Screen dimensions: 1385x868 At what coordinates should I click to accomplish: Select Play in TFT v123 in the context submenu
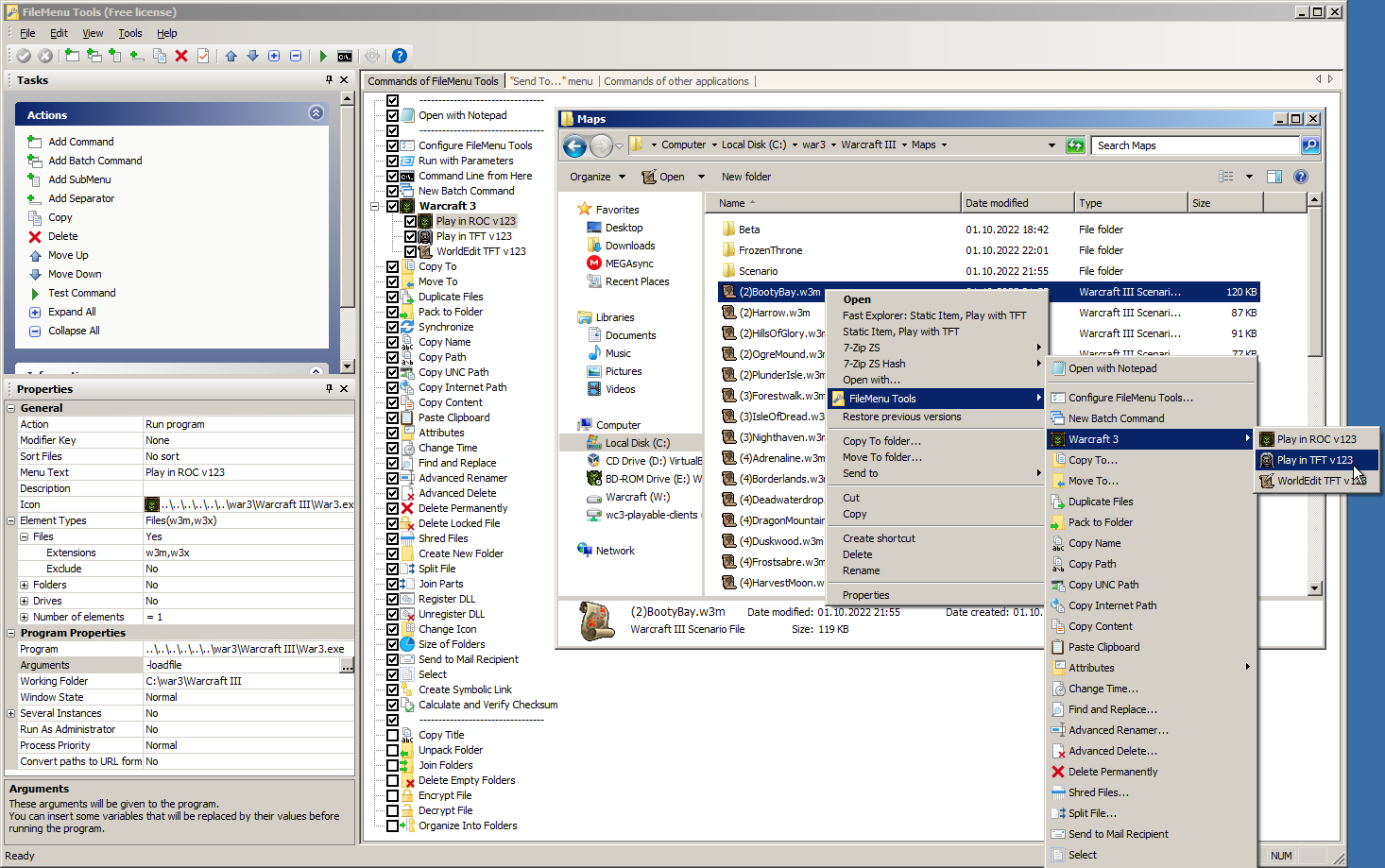(x=1315, y=460)
